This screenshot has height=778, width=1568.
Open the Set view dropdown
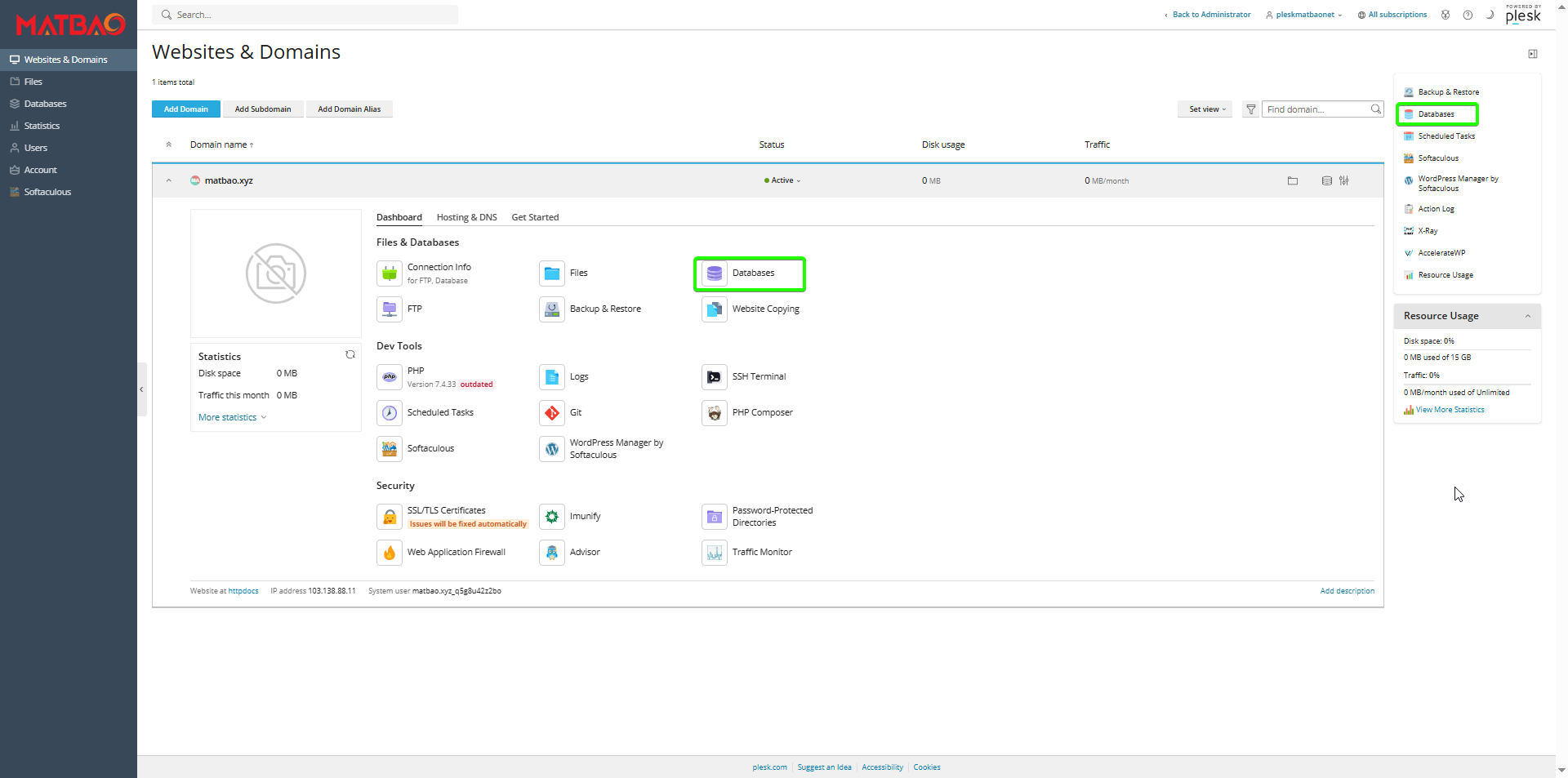click(x=1206, y=109)
